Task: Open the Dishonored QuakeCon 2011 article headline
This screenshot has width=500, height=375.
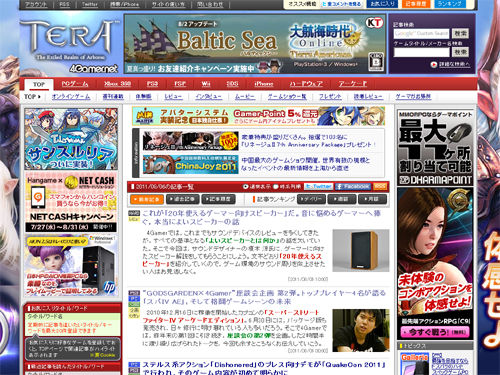Action: 264,368
